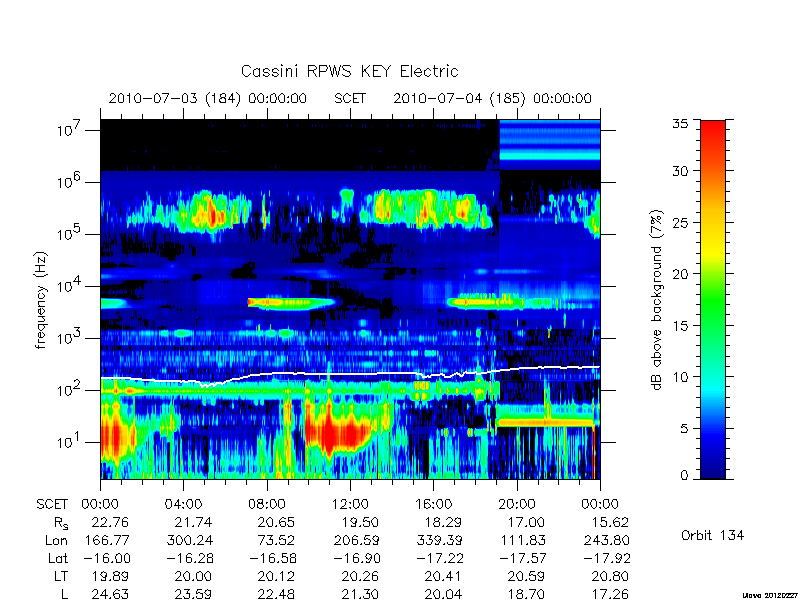The width and height of the screenshot is (800, 600).
Task: Click the 'frequency (Hz)' axis label
Action: (x=41, y=300)
